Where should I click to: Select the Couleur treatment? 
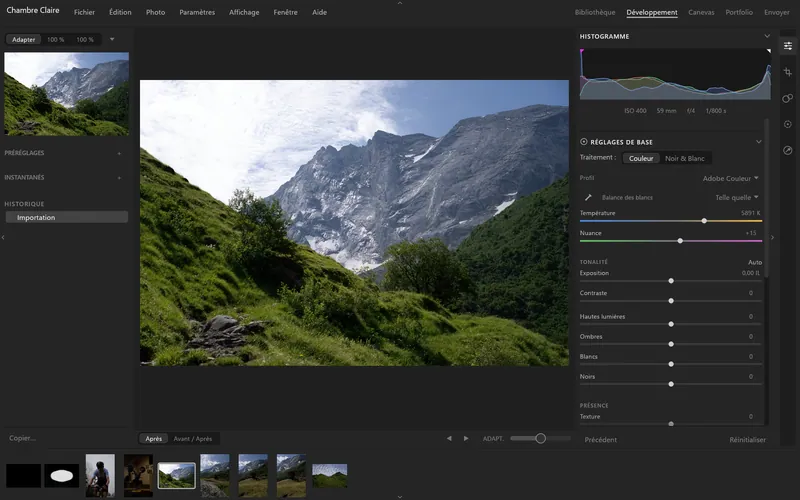(x=641, y=158)
